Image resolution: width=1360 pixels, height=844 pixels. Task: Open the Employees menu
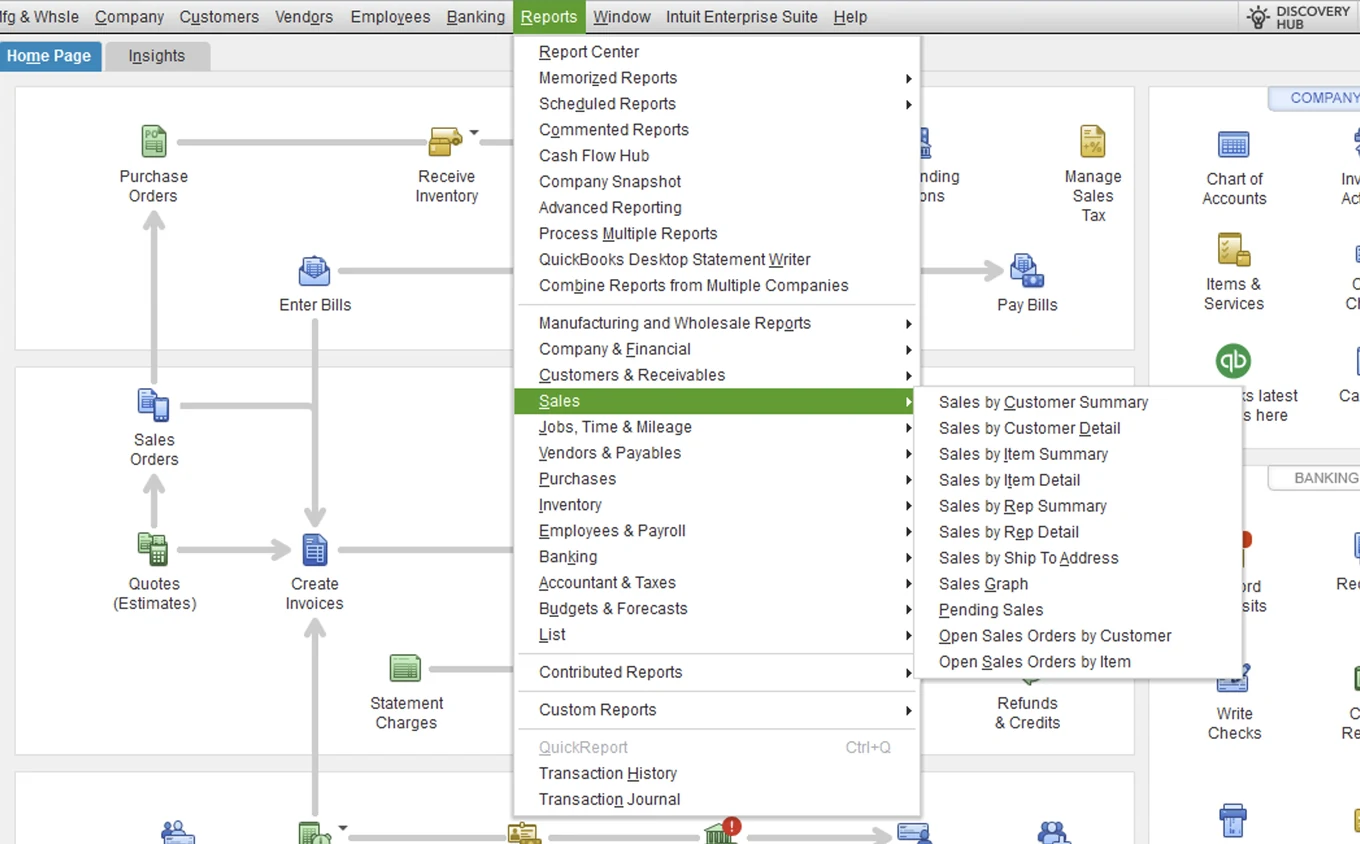pos(390,17)
